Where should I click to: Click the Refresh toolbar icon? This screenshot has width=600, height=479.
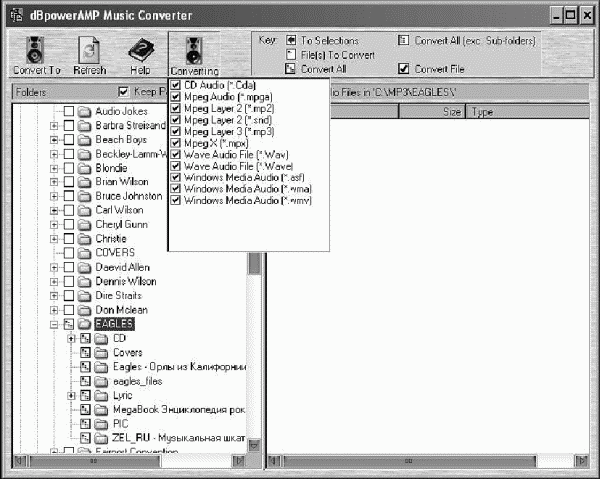click(x=89, y=50)
